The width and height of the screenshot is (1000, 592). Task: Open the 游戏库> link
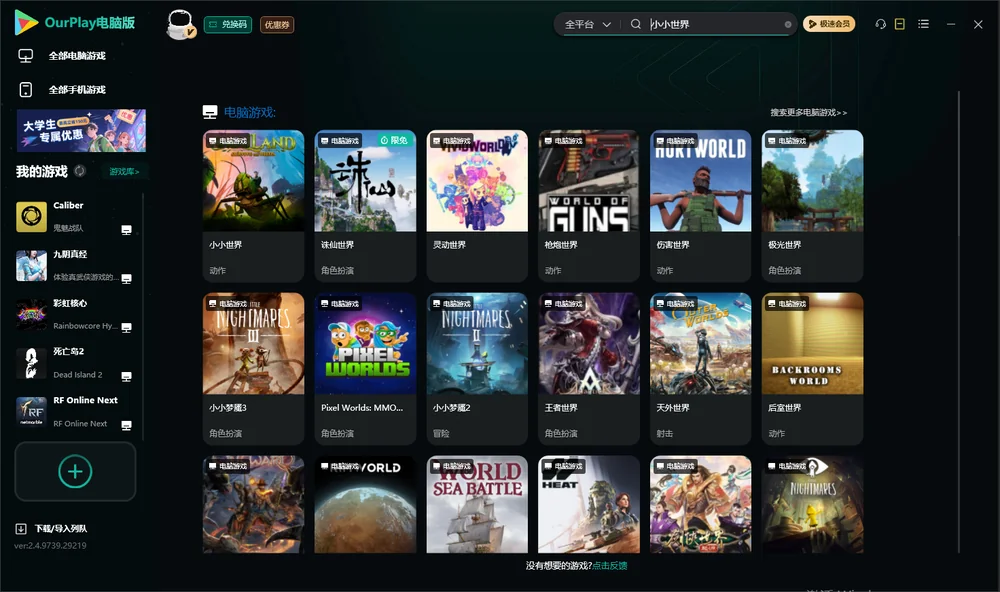[124, 172]
